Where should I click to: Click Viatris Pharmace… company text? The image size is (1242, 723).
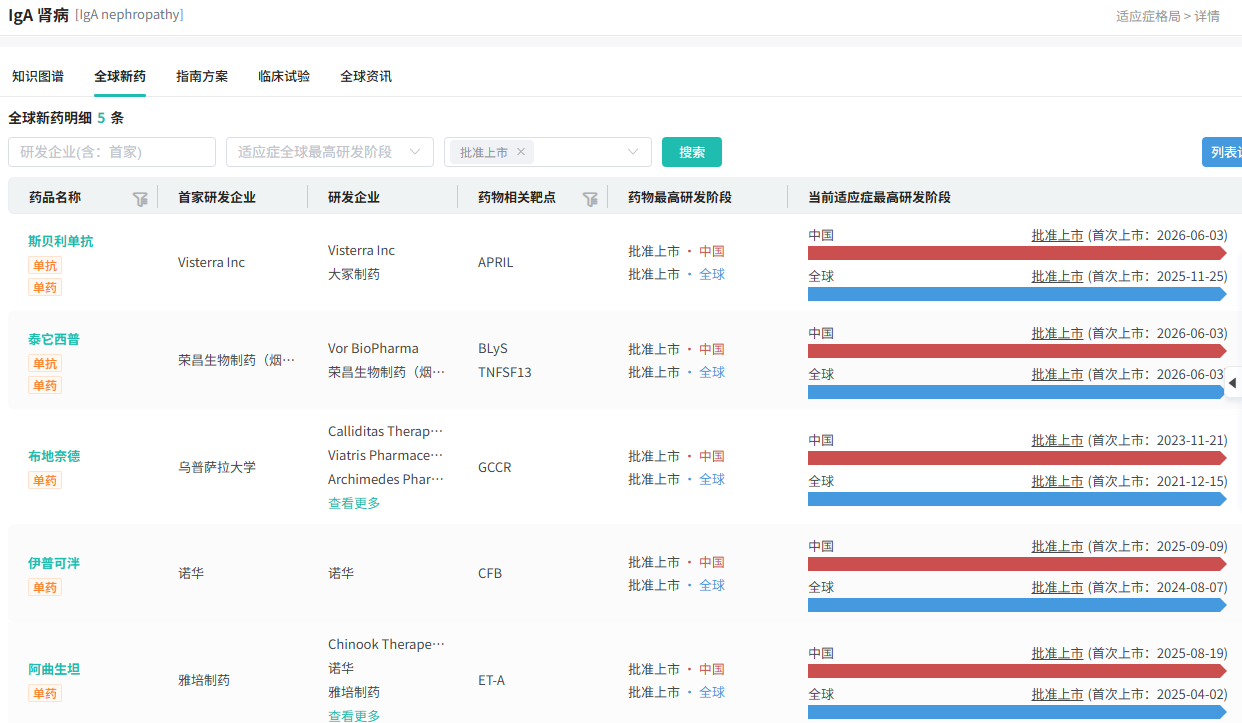[x=385, y=455]
